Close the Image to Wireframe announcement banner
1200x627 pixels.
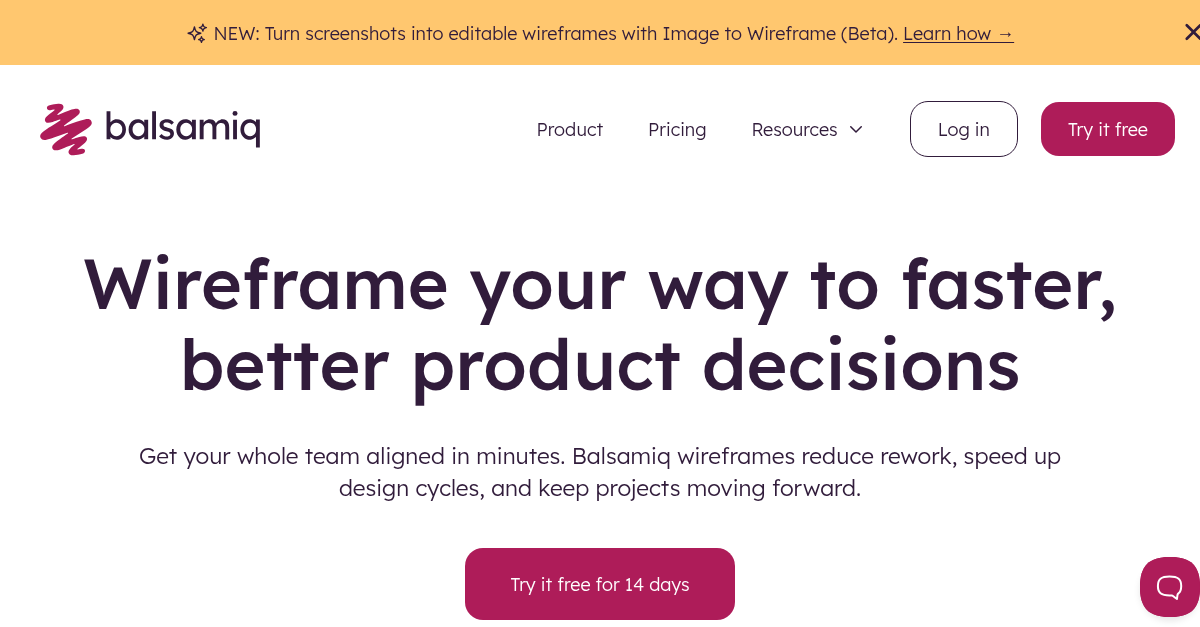coord(1192,32)
